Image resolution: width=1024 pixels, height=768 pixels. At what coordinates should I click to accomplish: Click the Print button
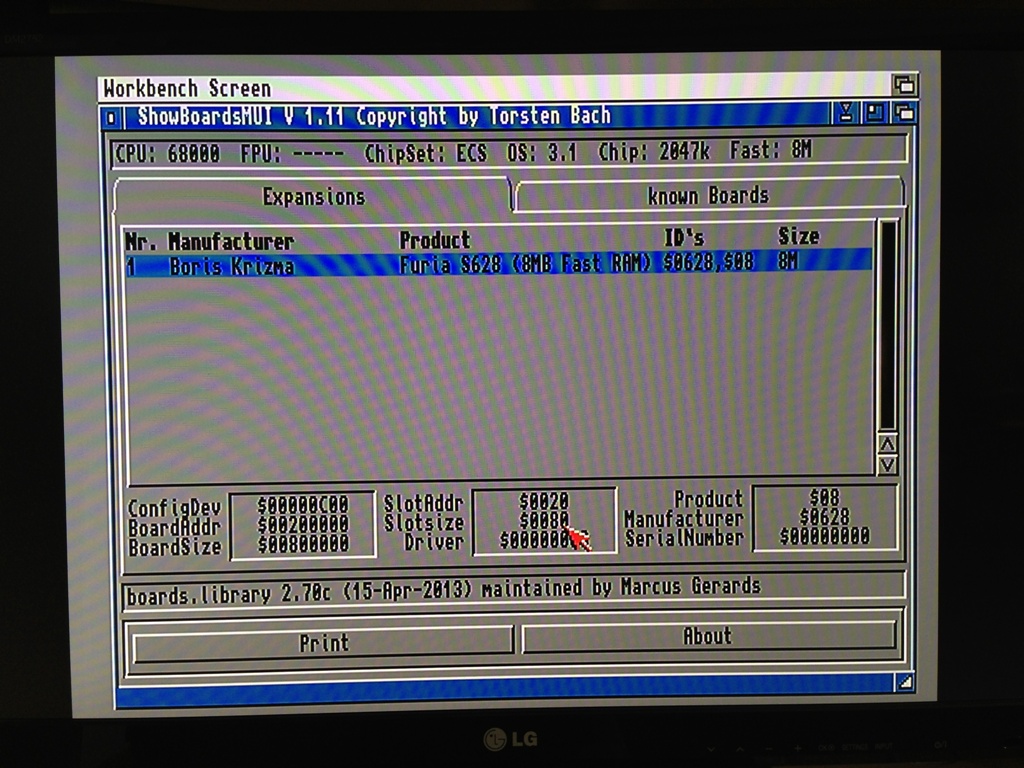tap(323, 643)
